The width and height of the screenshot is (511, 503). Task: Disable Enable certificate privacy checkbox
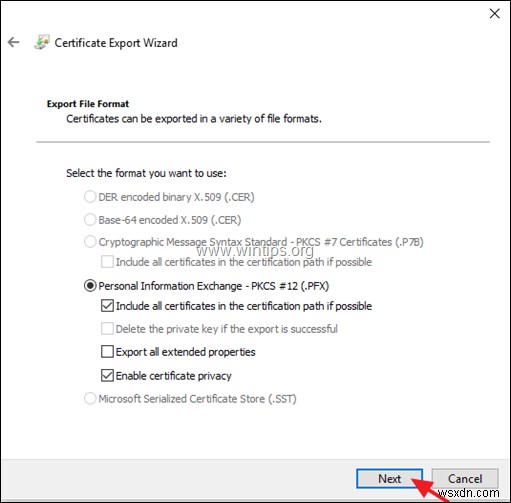107,376
